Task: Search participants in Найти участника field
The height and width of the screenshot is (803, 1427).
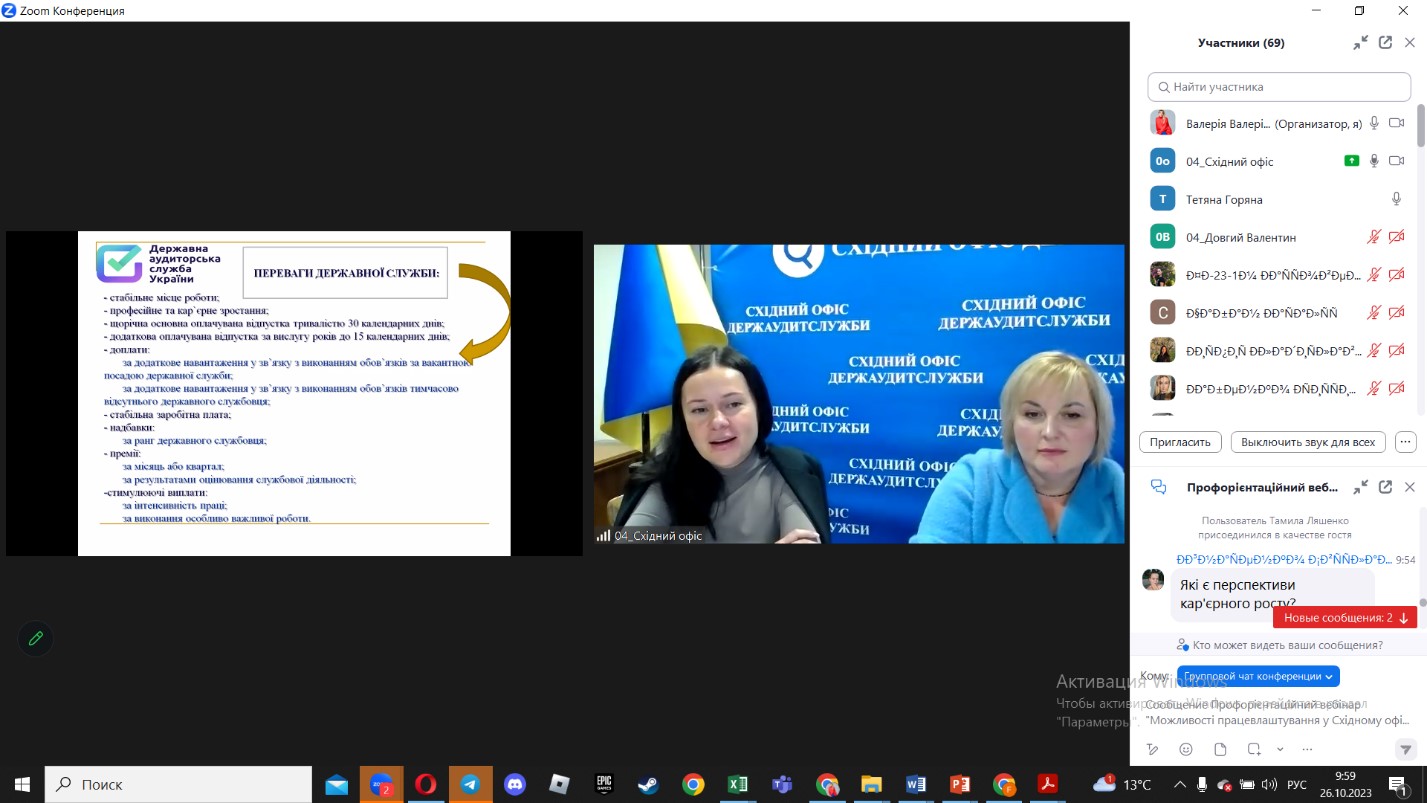Action: click(x=1279, y=87)
